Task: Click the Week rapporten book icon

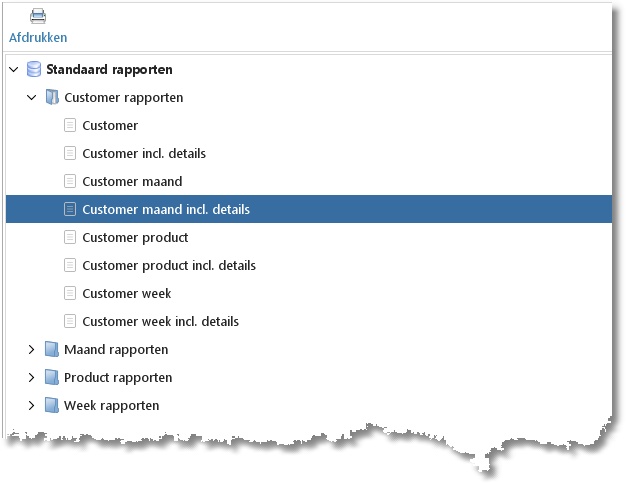Action: pyautogui.click(x=52, y=406)
